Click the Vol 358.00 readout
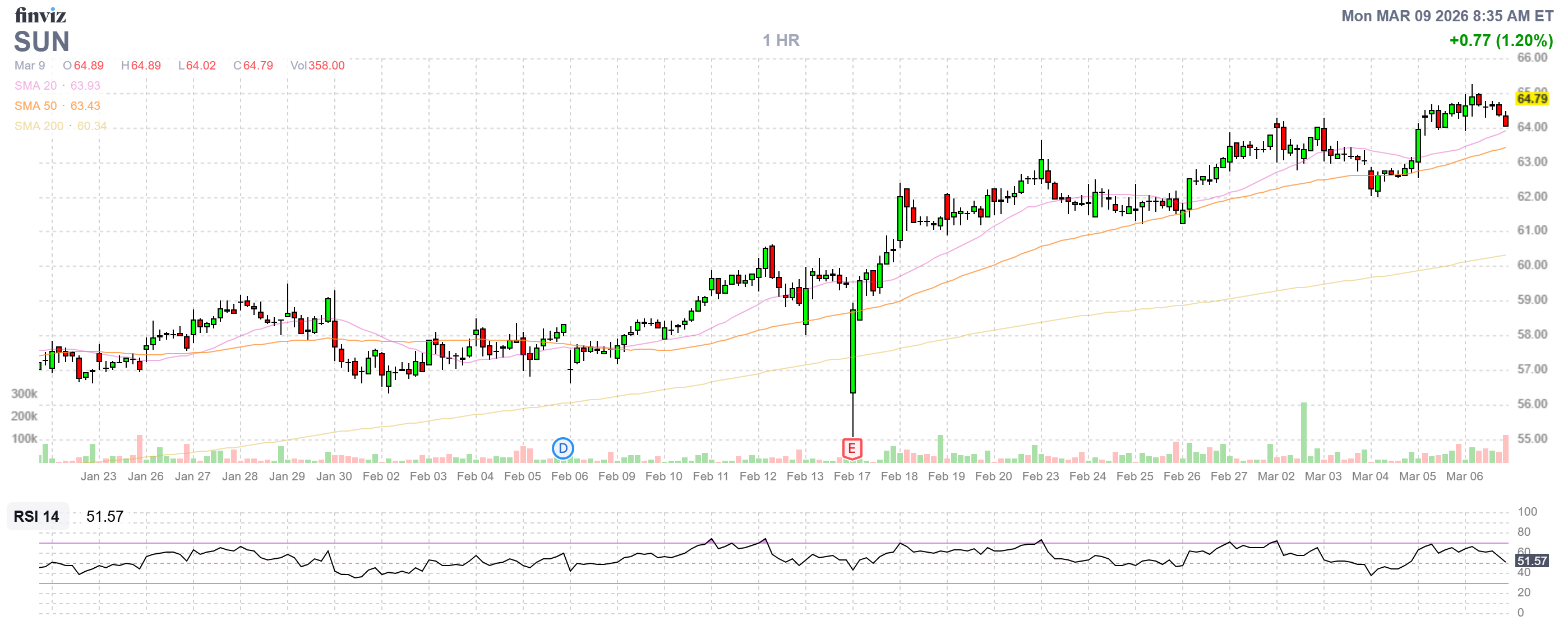This screenshot has height=630, width=1568. (x=317, y=66)
